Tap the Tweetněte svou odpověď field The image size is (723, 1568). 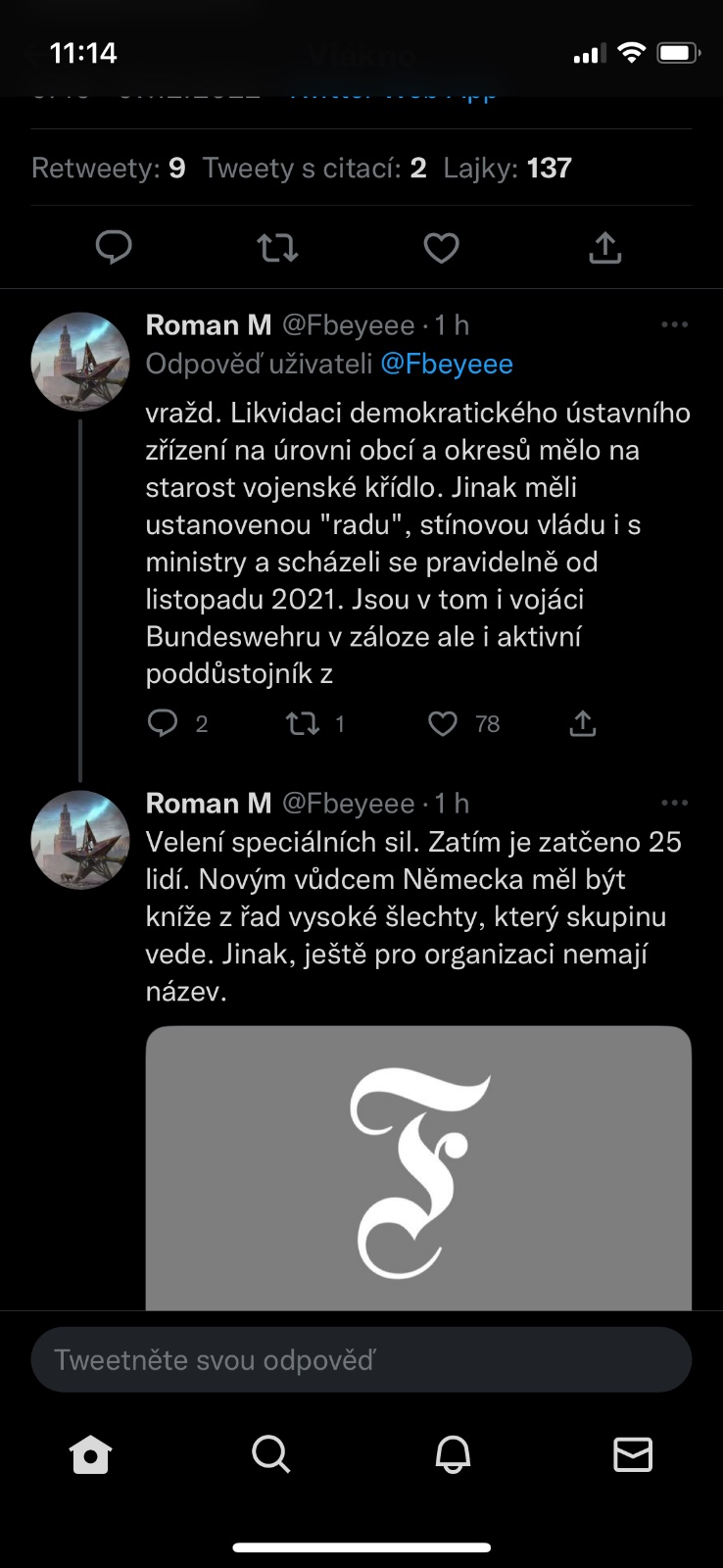point(361,1359)
